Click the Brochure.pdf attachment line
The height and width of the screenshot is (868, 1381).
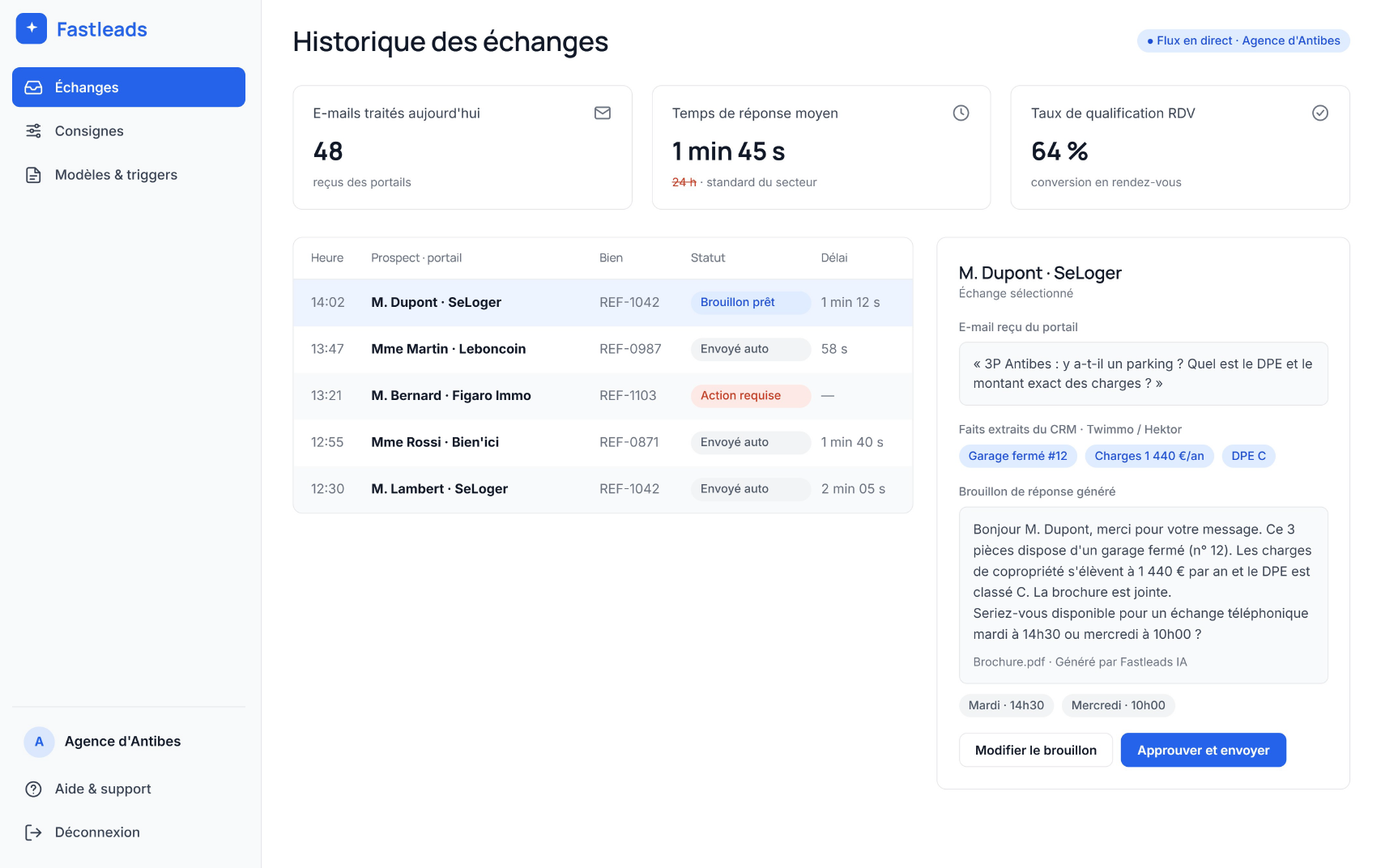pos(1080,662)
